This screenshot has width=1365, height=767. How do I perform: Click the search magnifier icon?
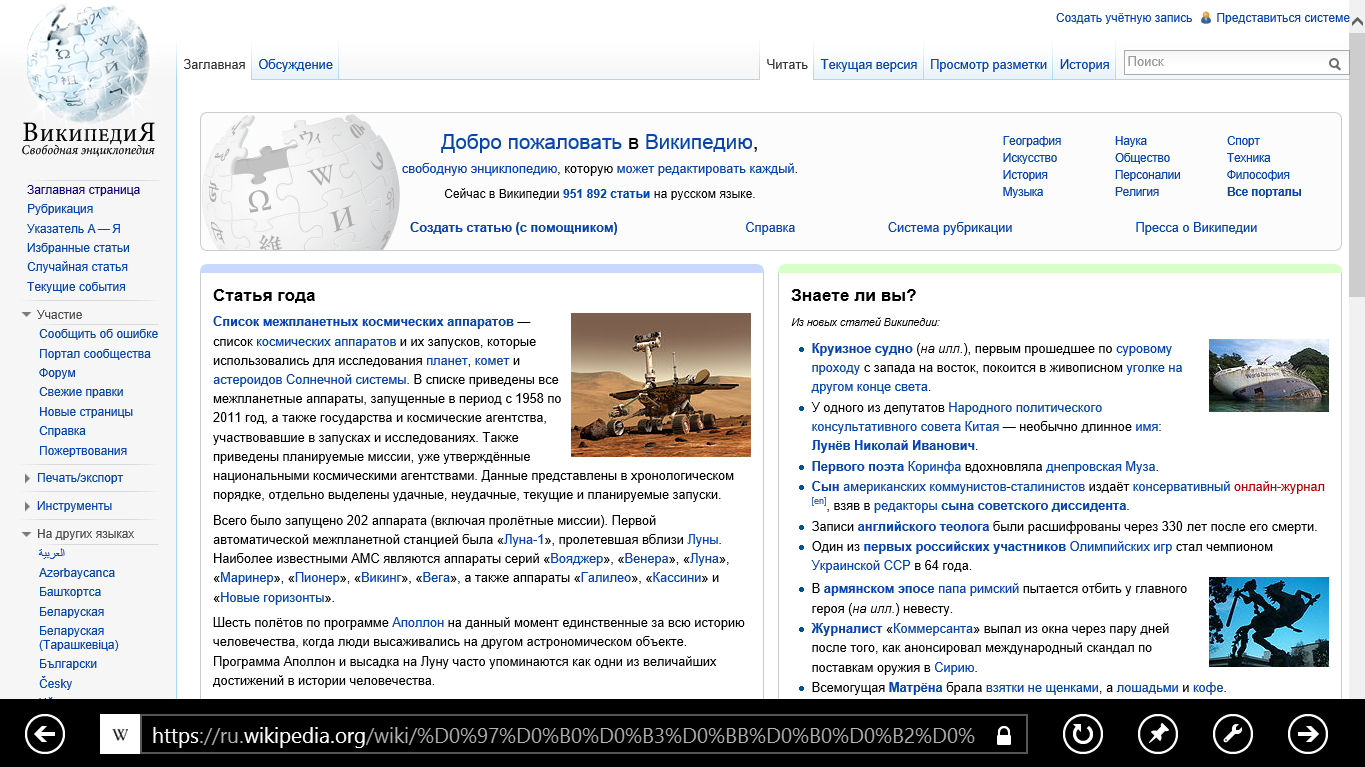[x=1334, y=64]
